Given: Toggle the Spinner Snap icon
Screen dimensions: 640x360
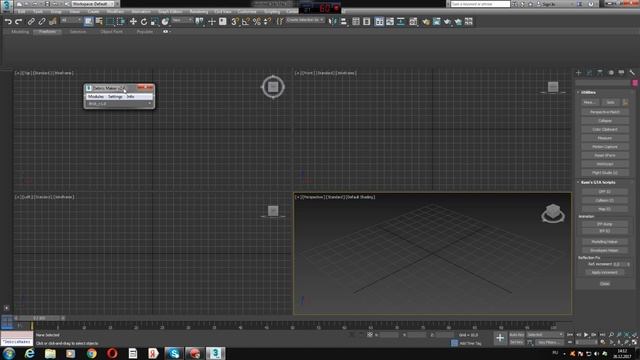Looking at the screenshot, I should pos(268,22).
